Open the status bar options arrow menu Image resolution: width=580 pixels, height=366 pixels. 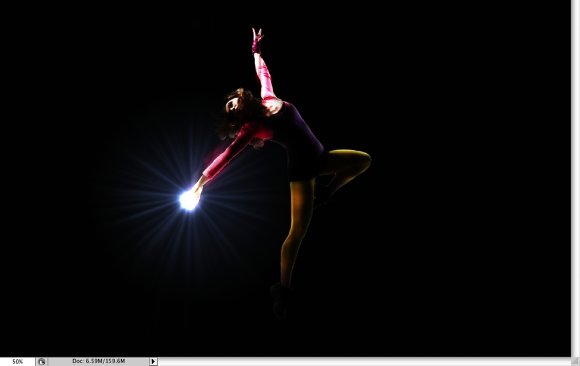[x=154, y=362]
